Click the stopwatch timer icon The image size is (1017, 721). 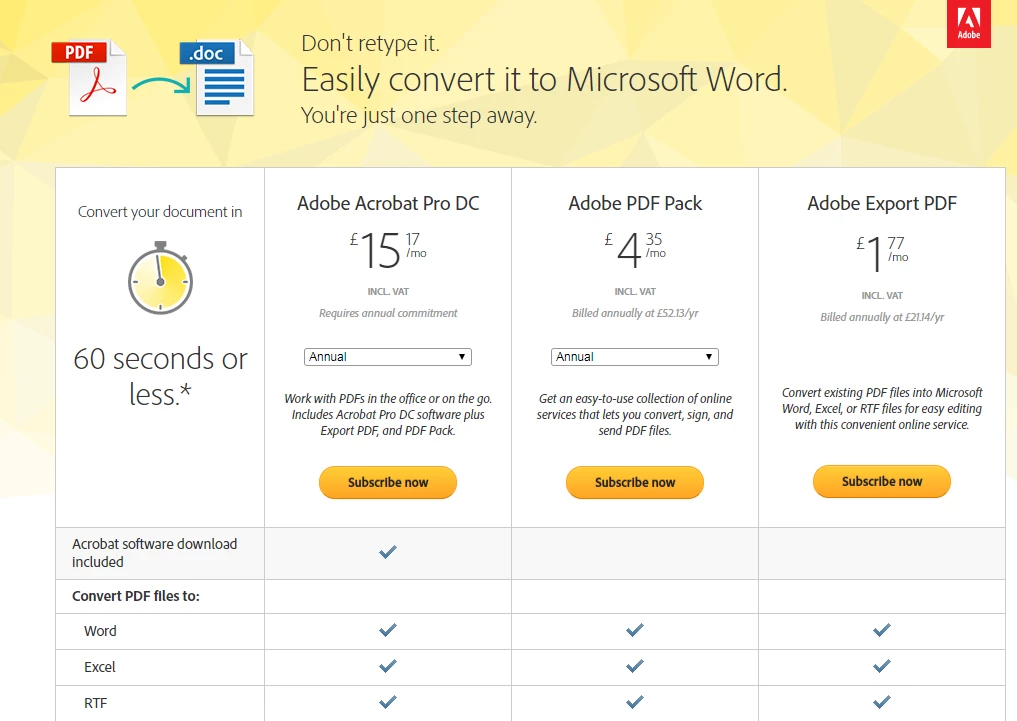(160, 278)
